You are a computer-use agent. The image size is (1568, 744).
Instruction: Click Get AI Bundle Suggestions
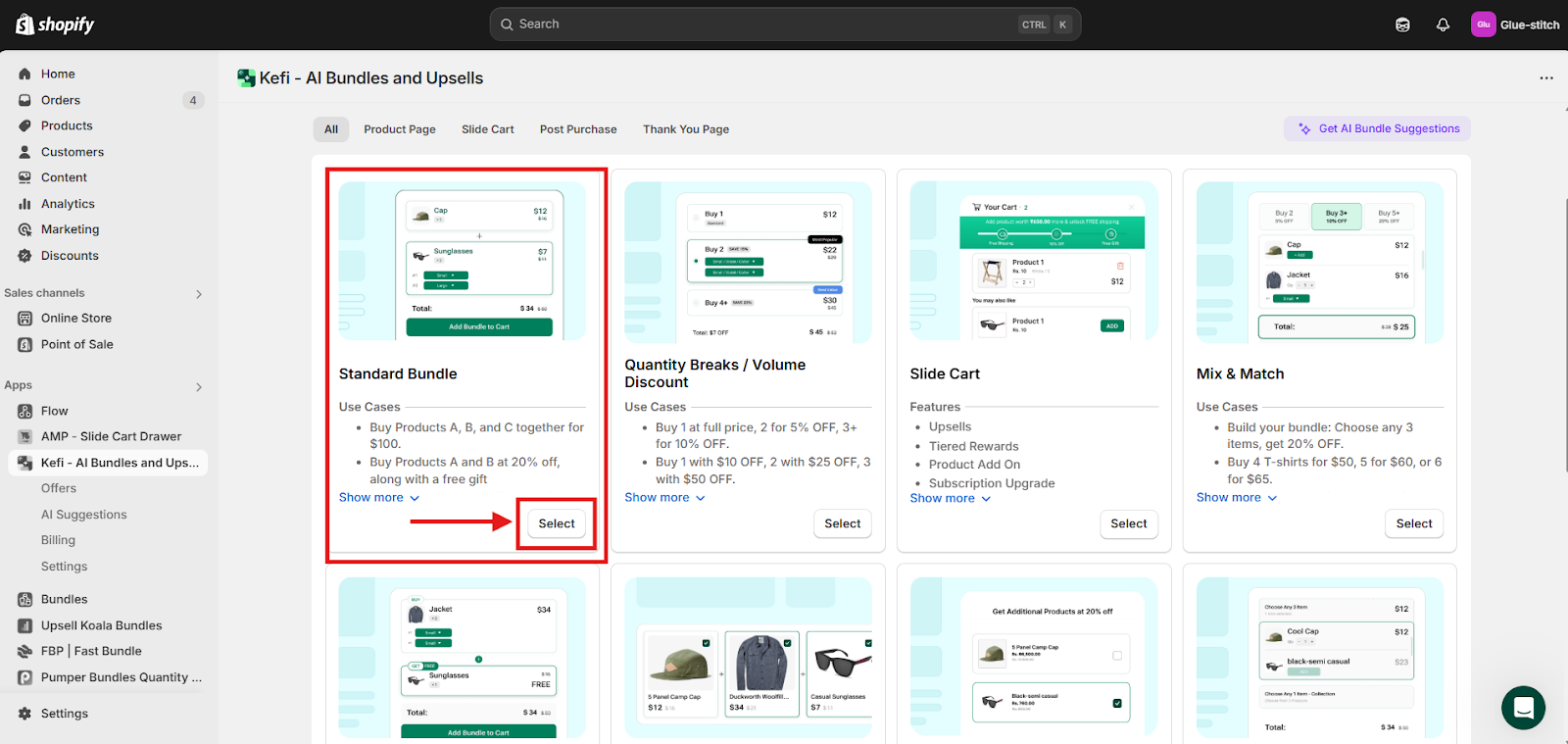(1377, 128)
